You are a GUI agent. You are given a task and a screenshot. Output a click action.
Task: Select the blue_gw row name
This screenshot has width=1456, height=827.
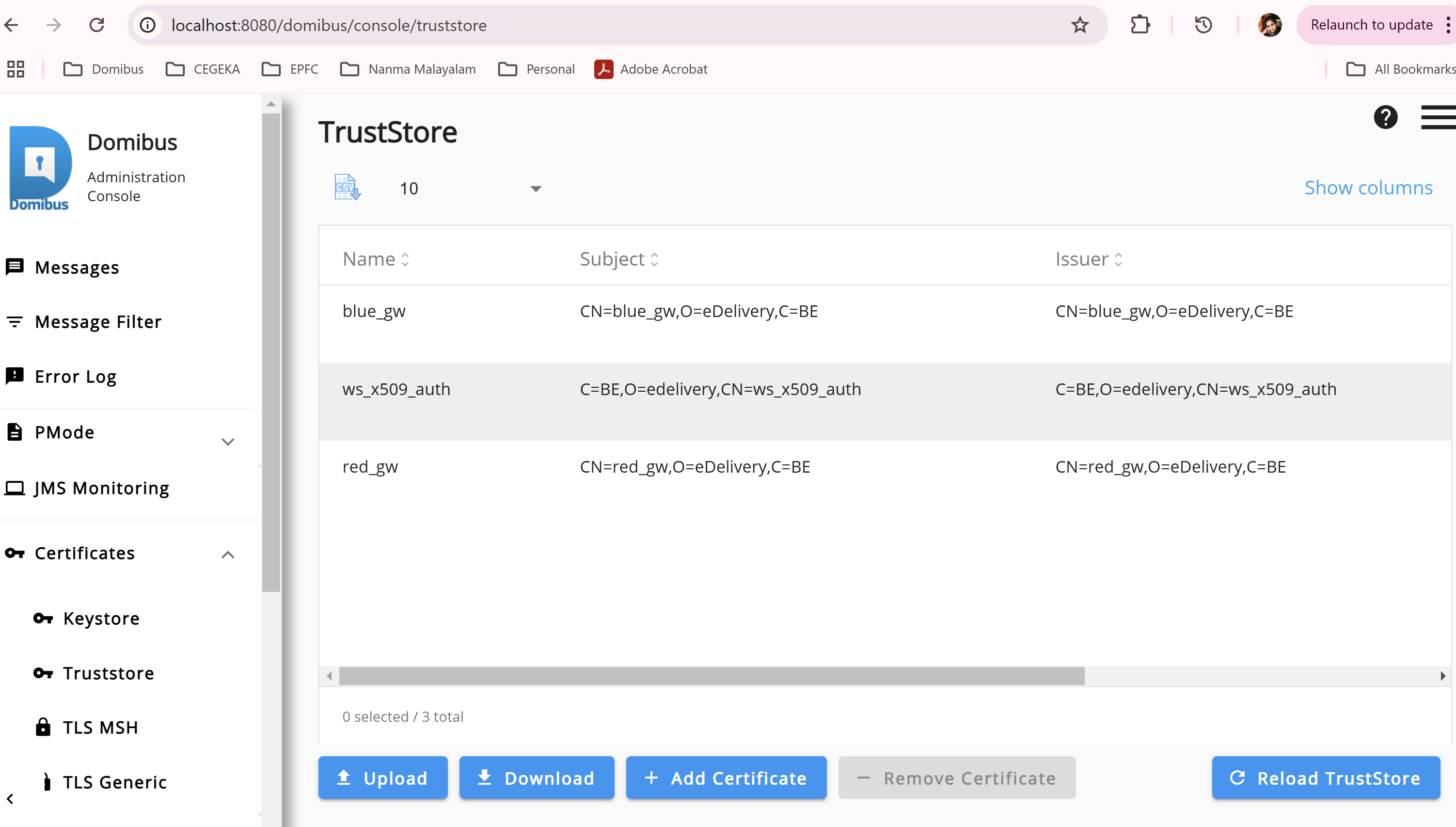(x=374, y=311)
